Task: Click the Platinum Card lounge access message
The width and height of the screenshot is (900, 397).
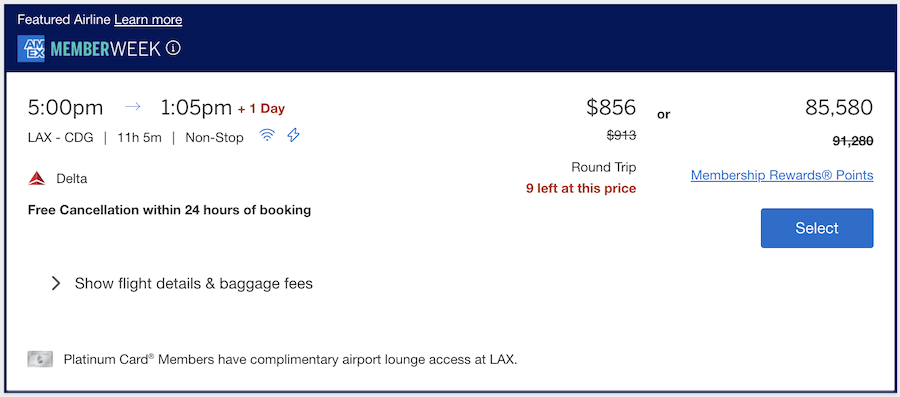Action: click(x=290, y=360)
